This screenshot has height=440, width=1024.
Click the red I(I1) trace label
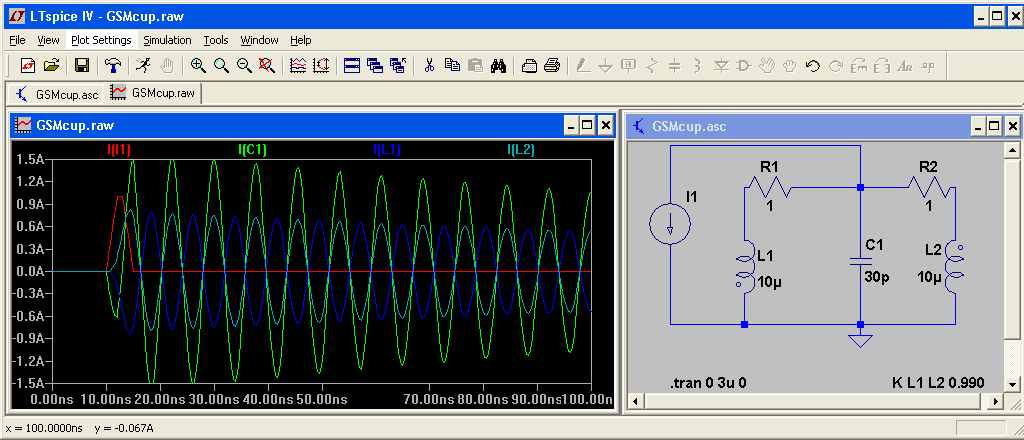pyautogui.click(x=118, y=149)
